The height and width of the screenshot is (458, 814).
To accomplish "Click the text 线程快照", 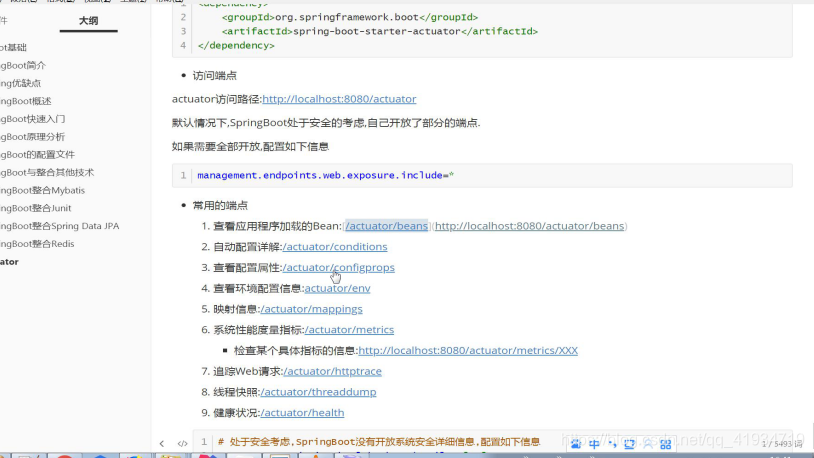I will (x=236, y=392).
